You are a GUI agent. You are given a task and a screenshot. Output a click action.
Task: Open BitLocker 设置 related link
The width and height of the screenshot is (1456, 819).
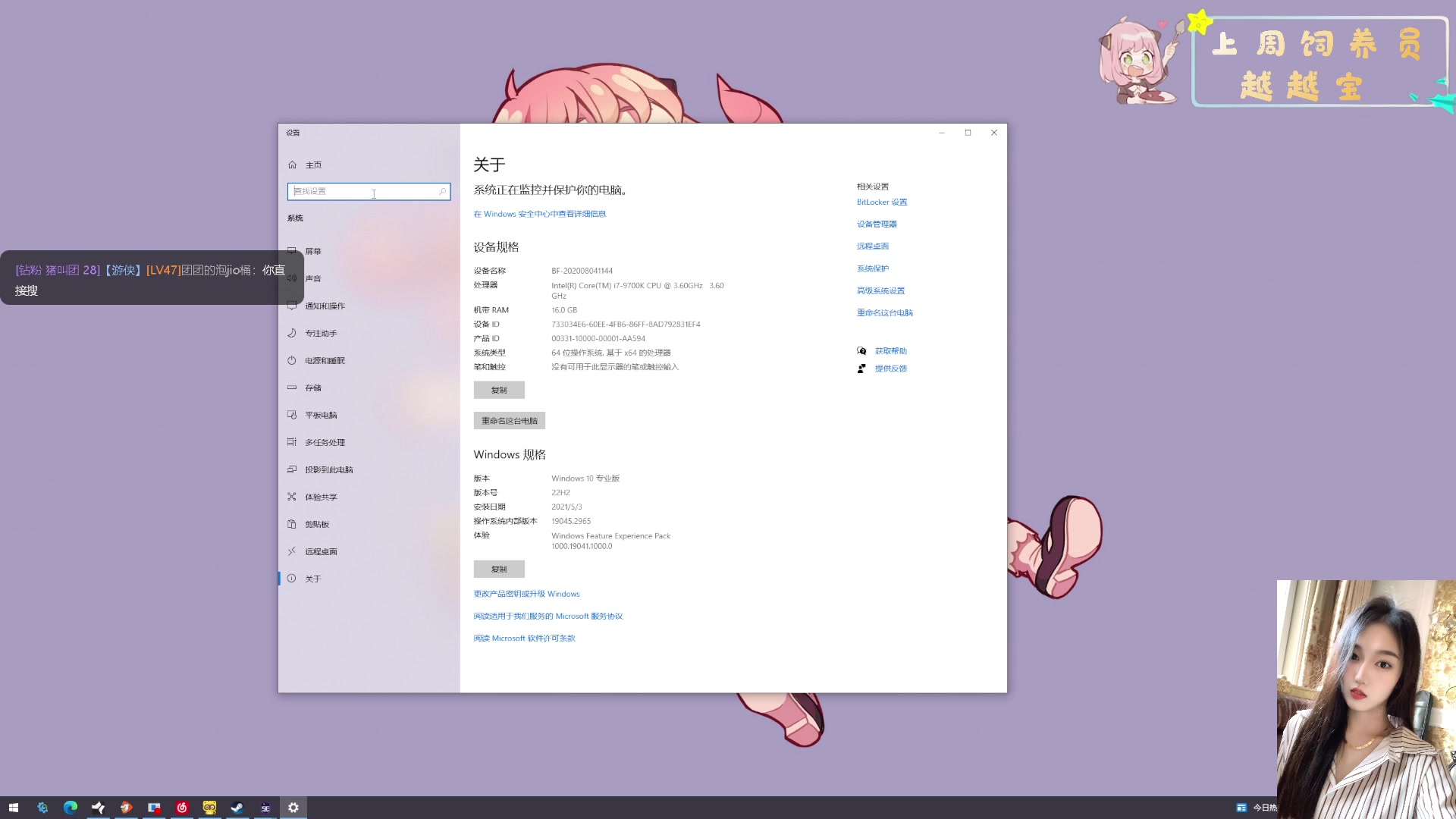point(882,202)
